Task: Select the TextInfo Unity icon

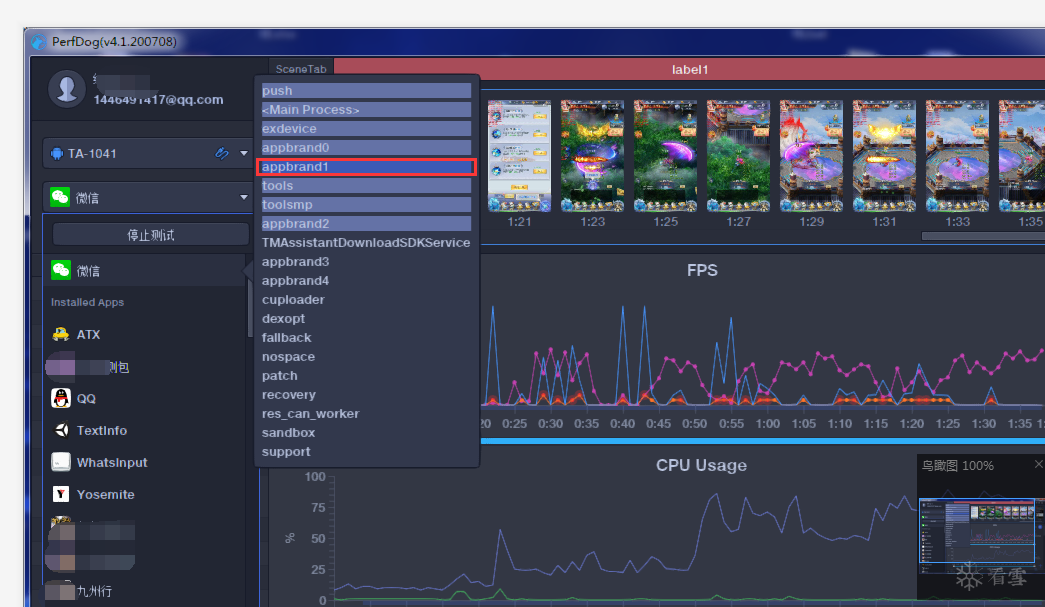Action: (61, 430)
